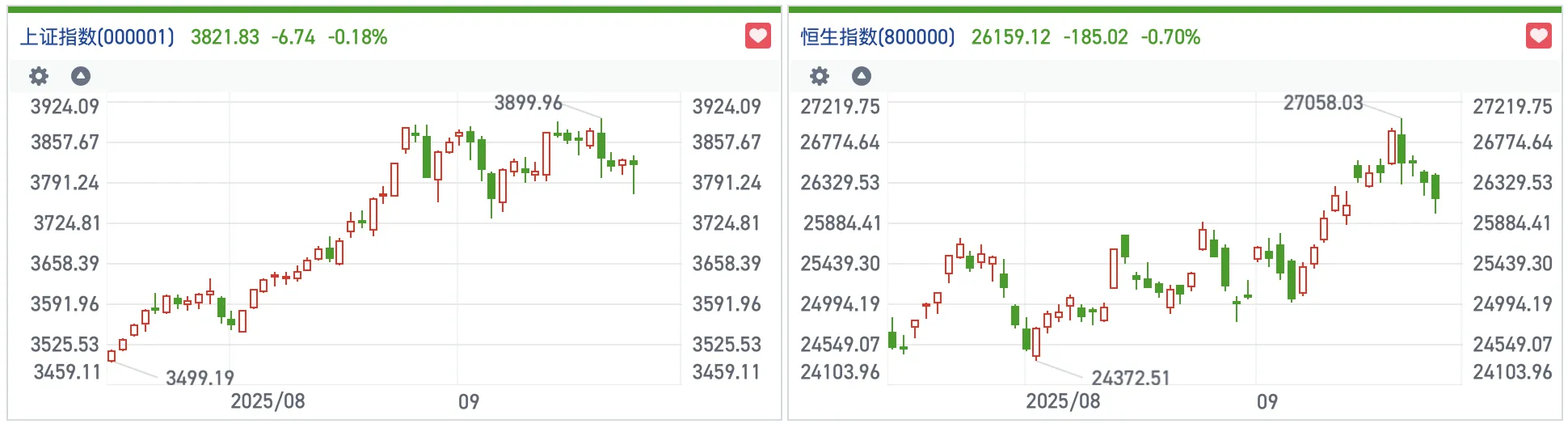This screenshot has width=1568, height=424.
Task: Click the 26159.12 latest price of 恒生指数
Action: coord(1010,37)
